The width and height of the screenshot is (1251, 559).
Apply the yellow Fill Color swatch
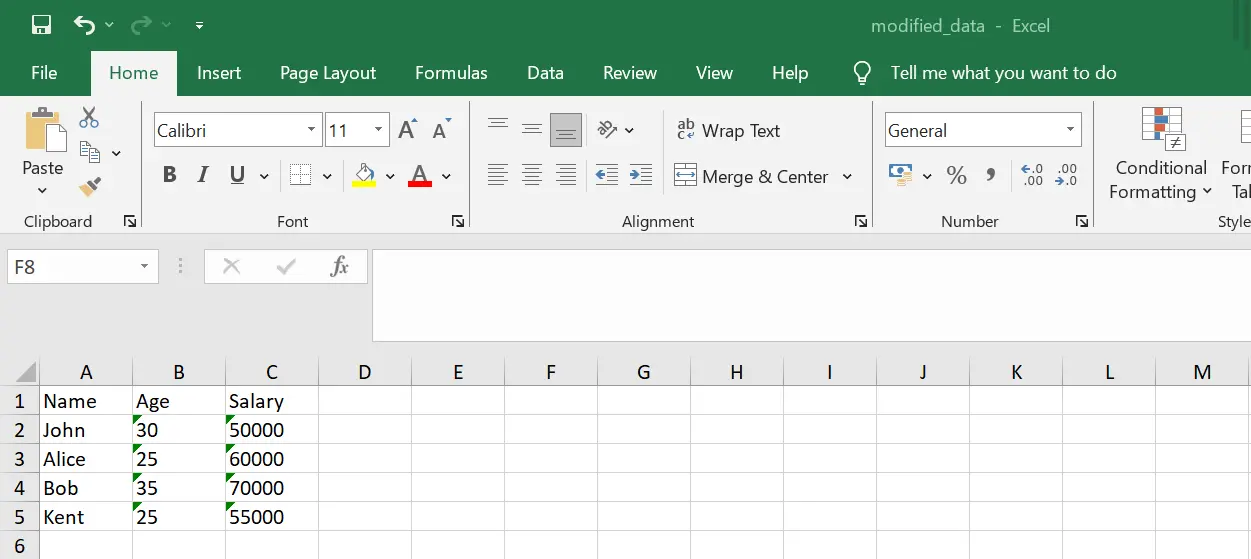point(364,176)
